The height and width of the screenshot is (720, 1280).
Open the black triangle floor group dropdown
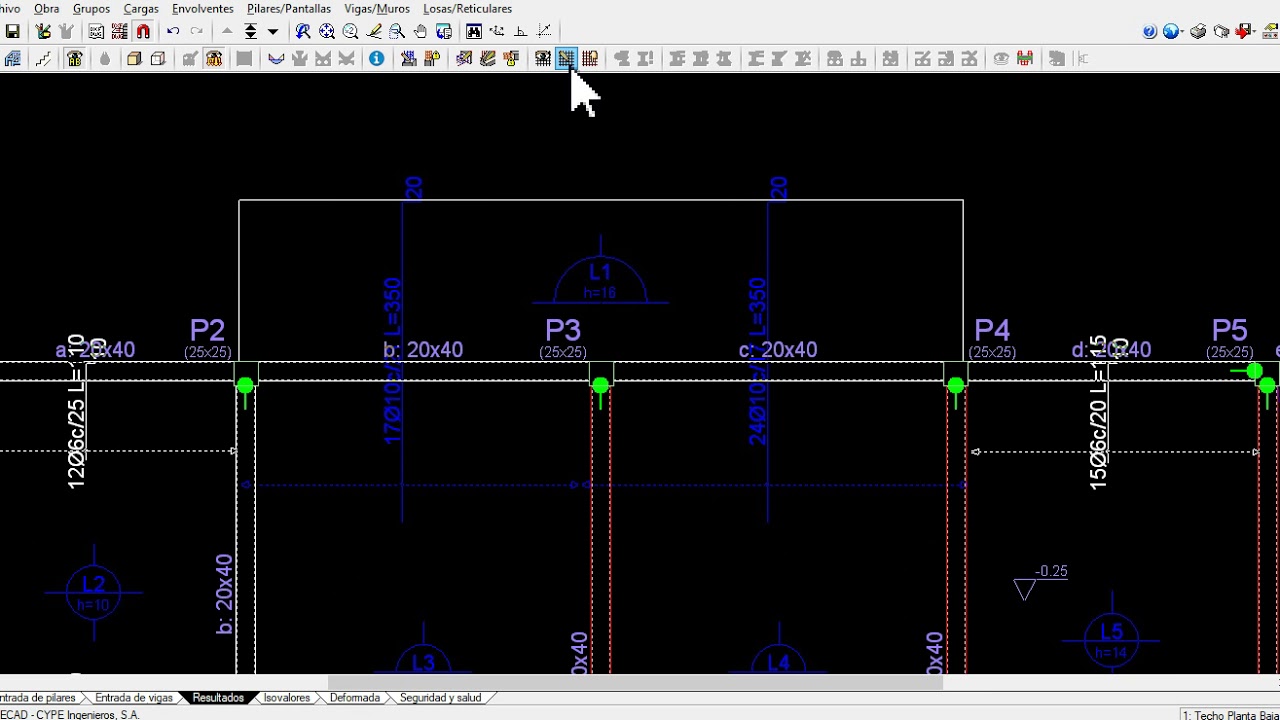pyautogui.click(x=272, y=32)
